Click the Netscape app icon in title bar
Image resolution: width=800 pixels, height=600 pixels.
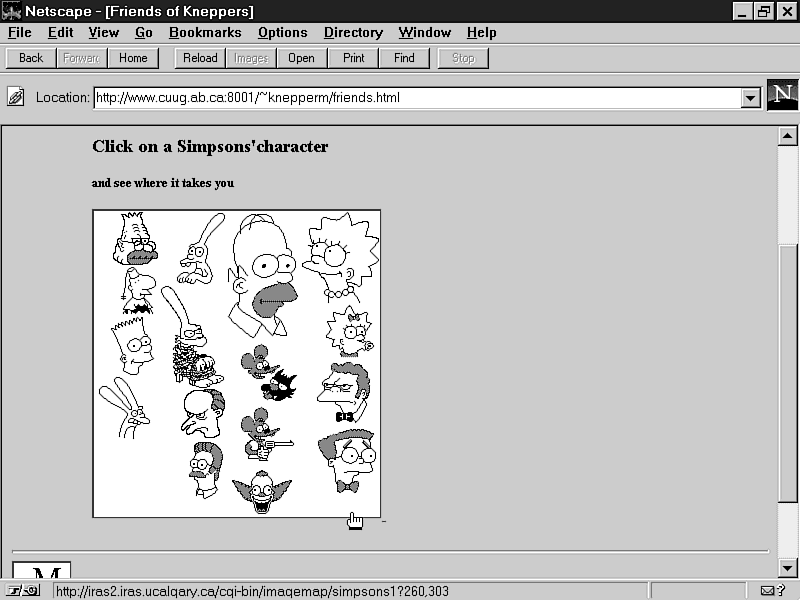click(11, 11)
